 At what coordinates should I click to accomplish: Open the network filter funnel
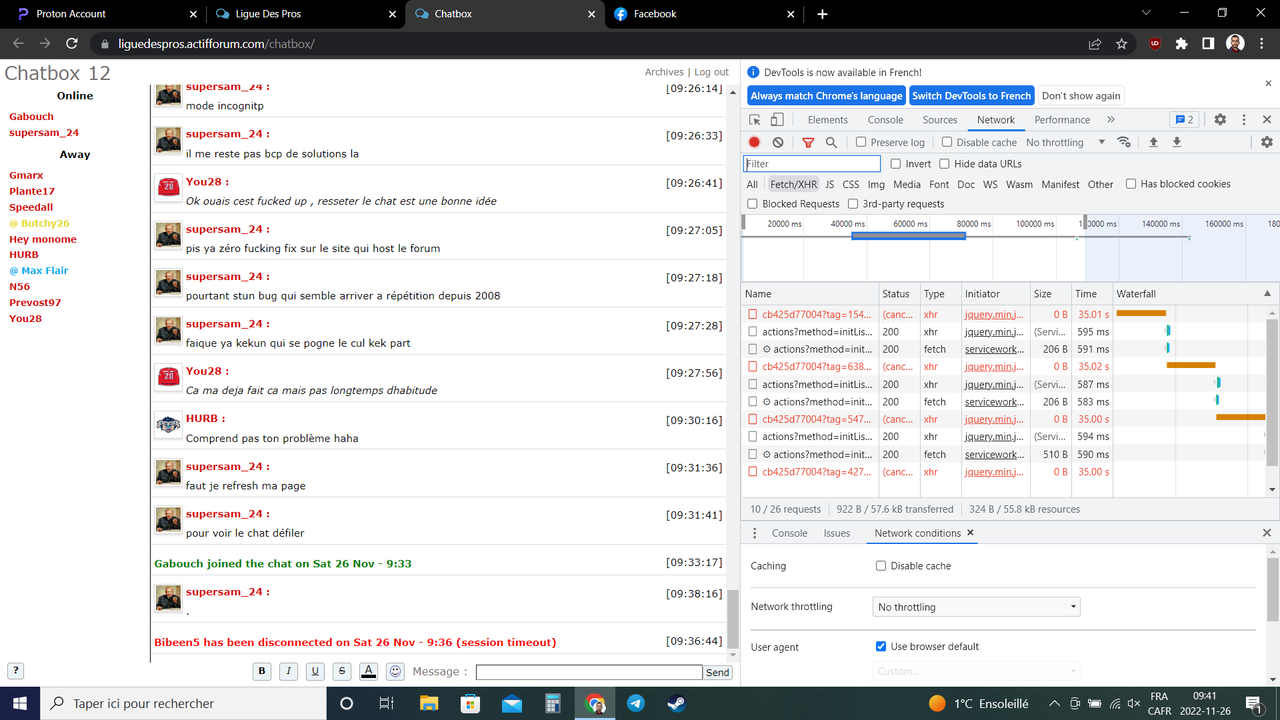tap(807, 142)
